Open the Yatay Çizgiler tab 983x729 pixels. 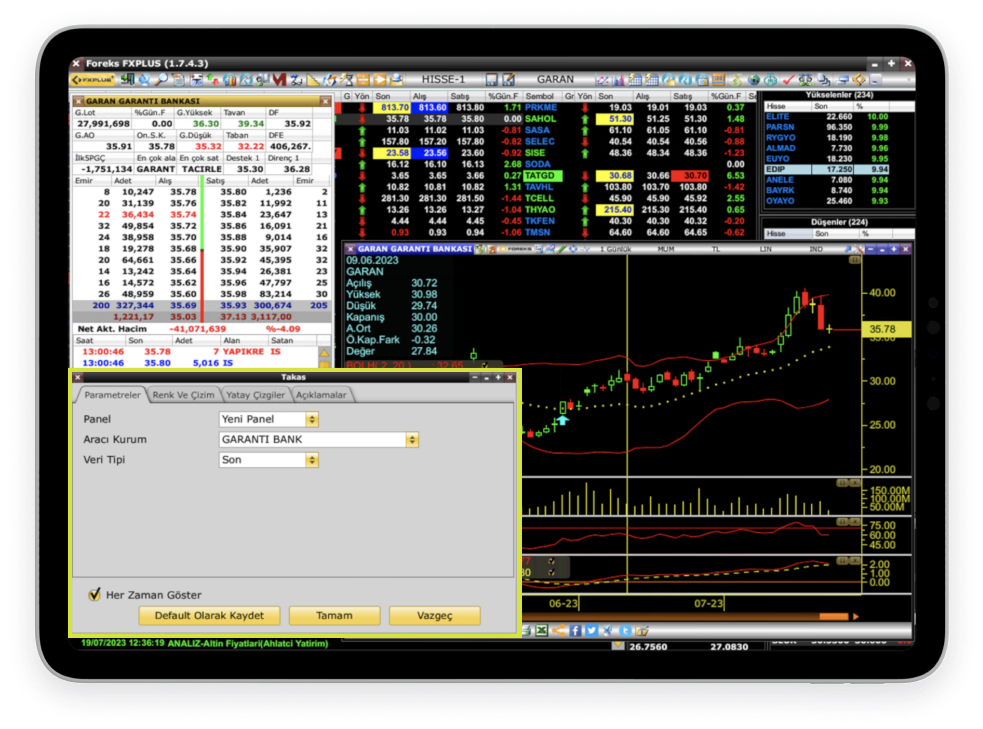pyautogui.click(x=255, y=395)
